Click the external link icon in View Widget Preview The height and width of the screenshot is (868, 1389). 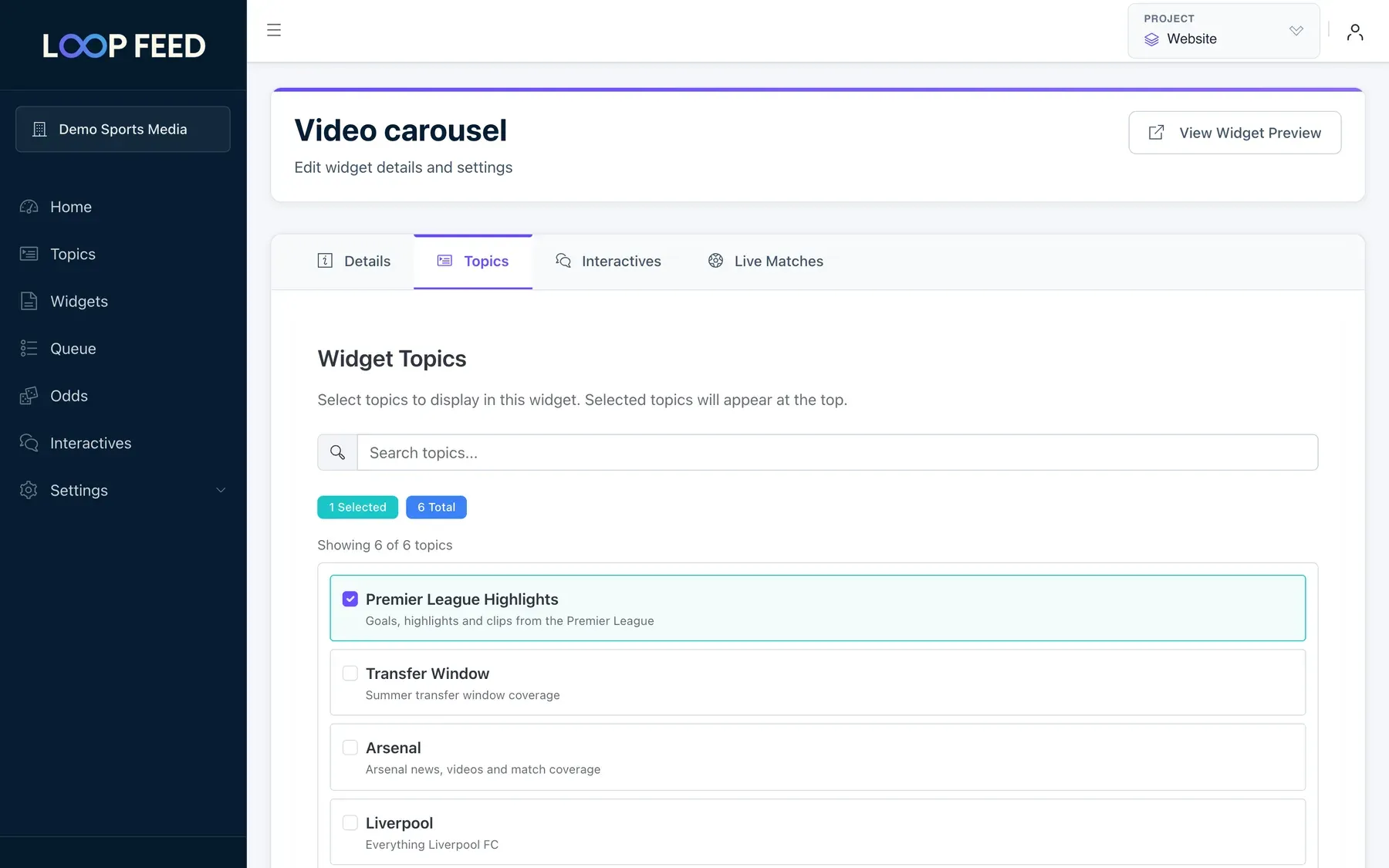1156,133
